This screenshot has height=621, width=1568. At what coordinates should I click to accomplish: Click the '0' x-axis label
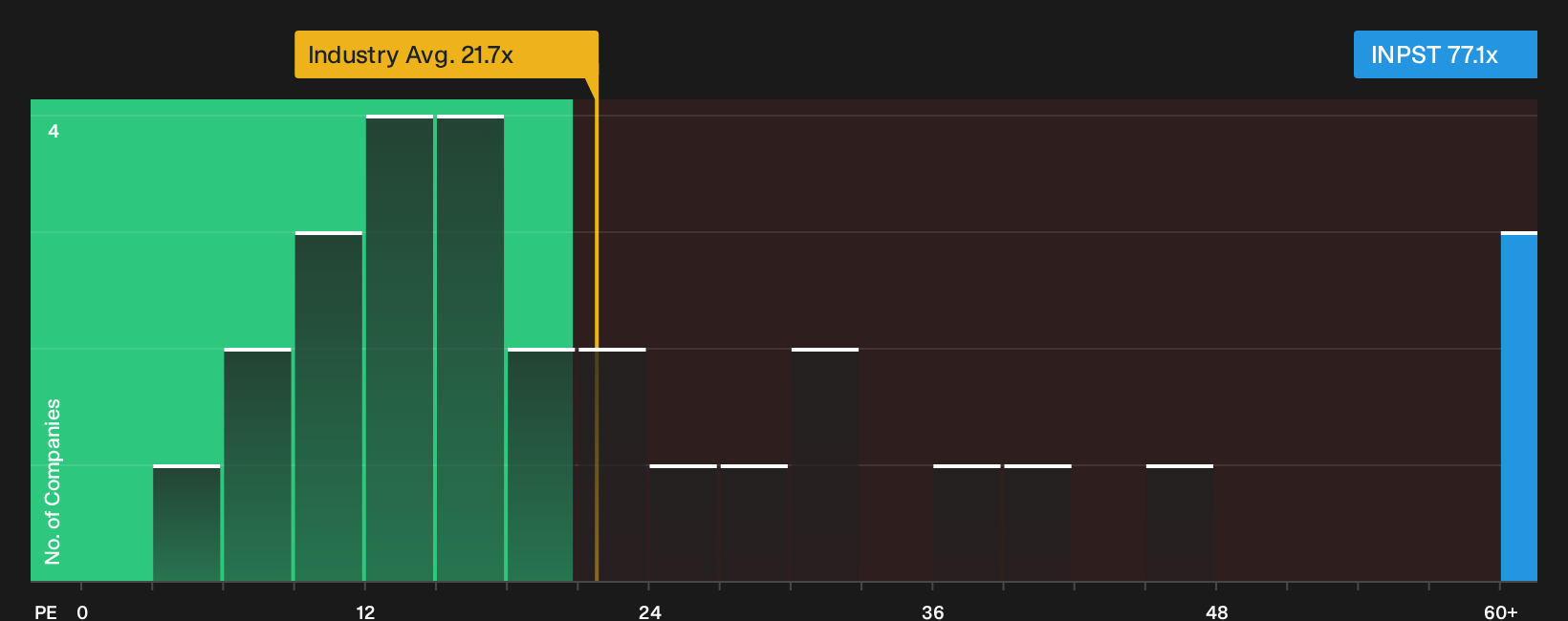pyautogui.click(x=82, y=611)
